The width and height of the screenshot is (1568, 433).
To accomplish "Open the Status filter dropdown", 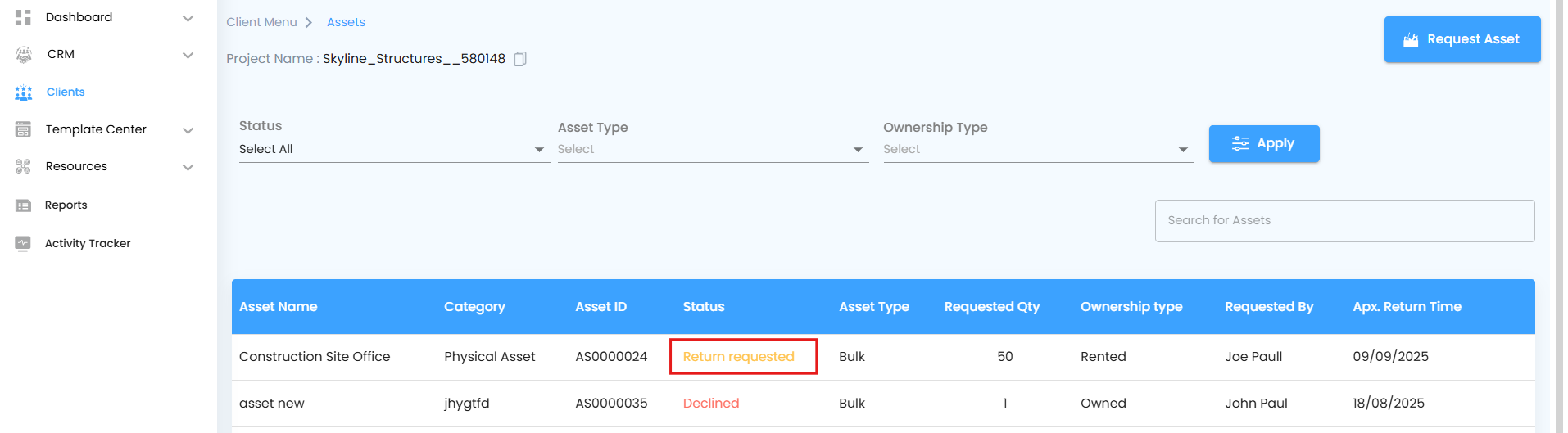I will click(393, 149).
